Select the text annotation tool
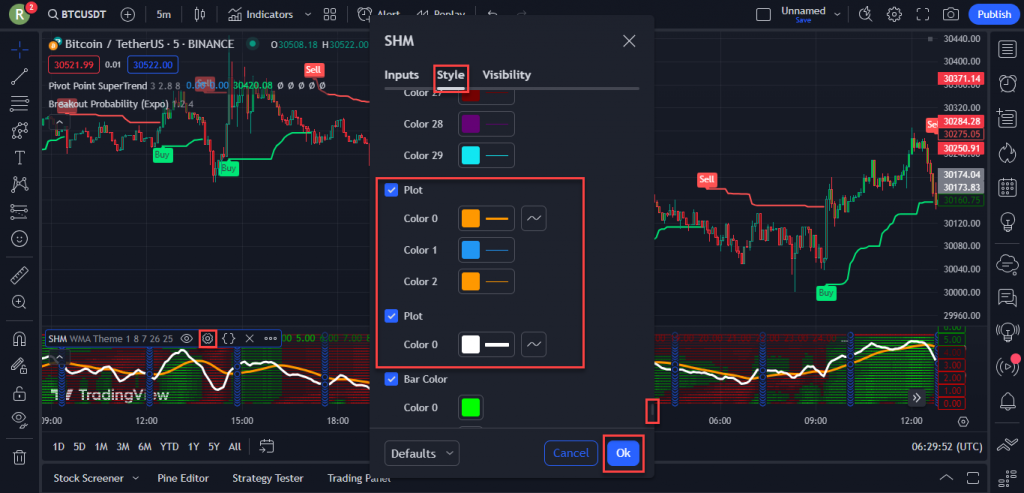Screen dimensions: 1024x493 tap(20, 157)
